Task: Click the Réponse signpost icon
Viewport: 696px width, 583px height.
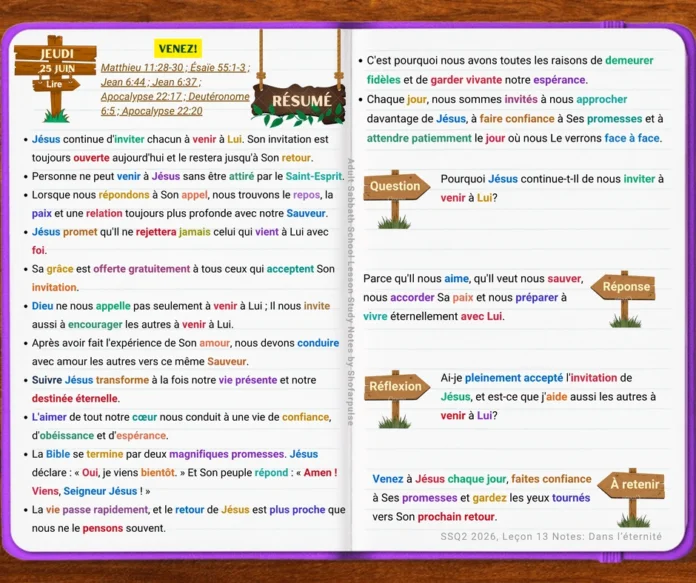Action: point(624,299)
